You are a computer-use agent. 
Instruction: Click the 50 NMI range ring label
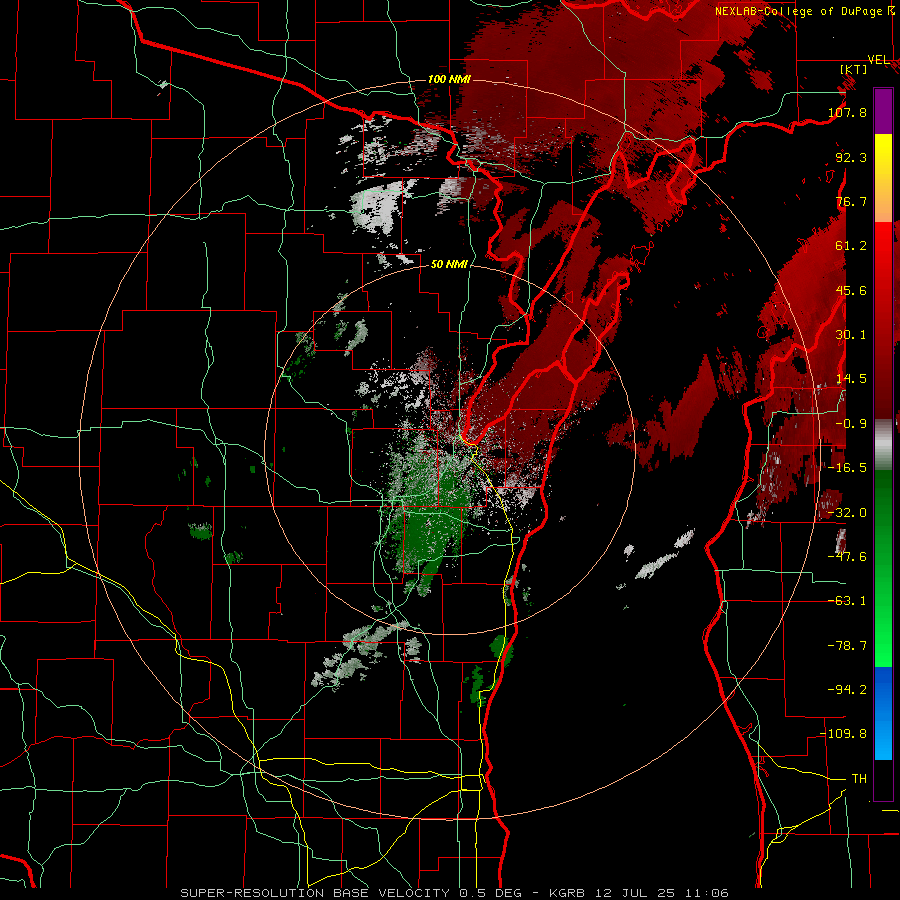point(449,265)
